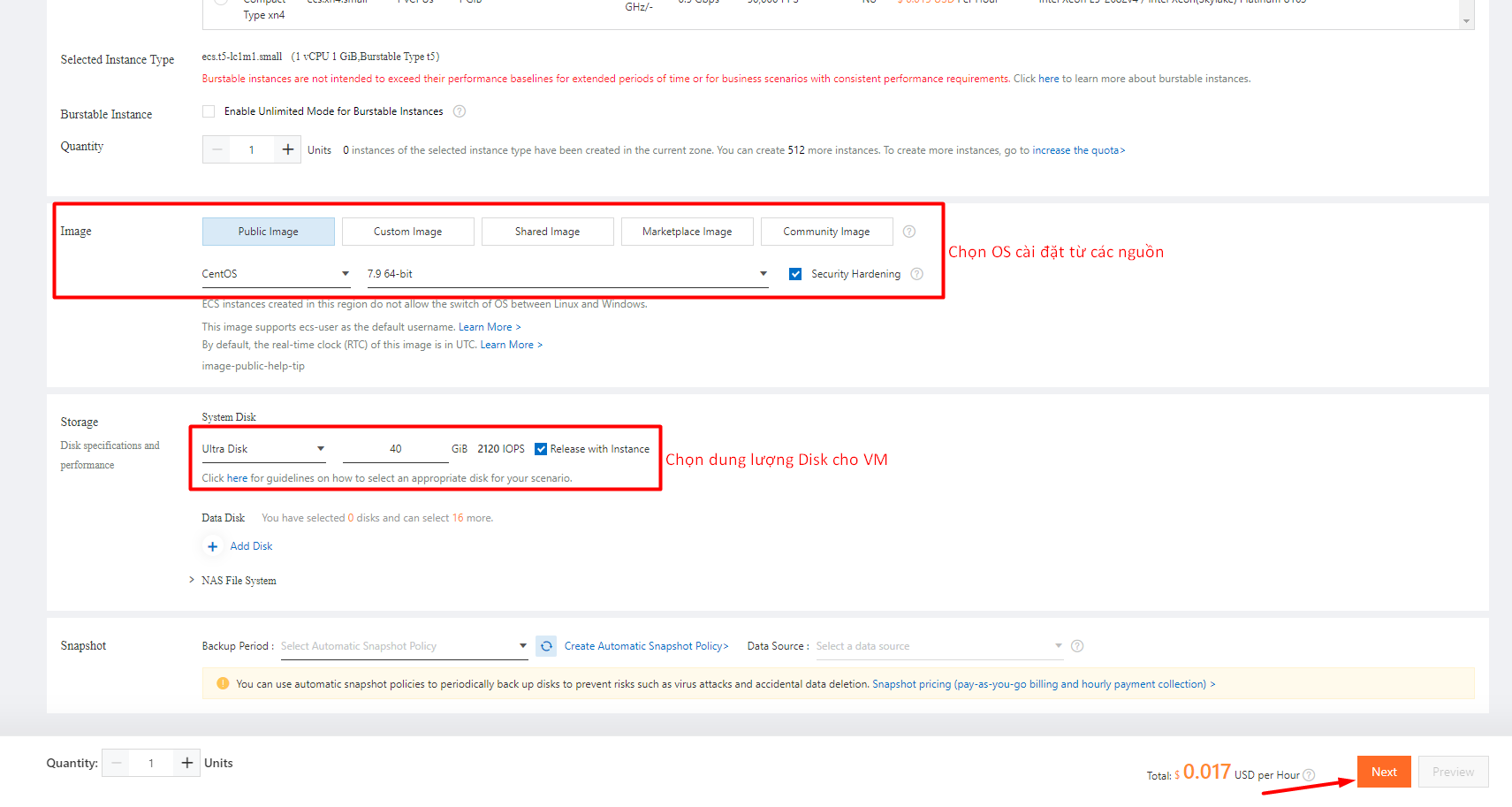Open the increase the quota link
This screenshot has width=1512, height=807.
point(1077,149)
